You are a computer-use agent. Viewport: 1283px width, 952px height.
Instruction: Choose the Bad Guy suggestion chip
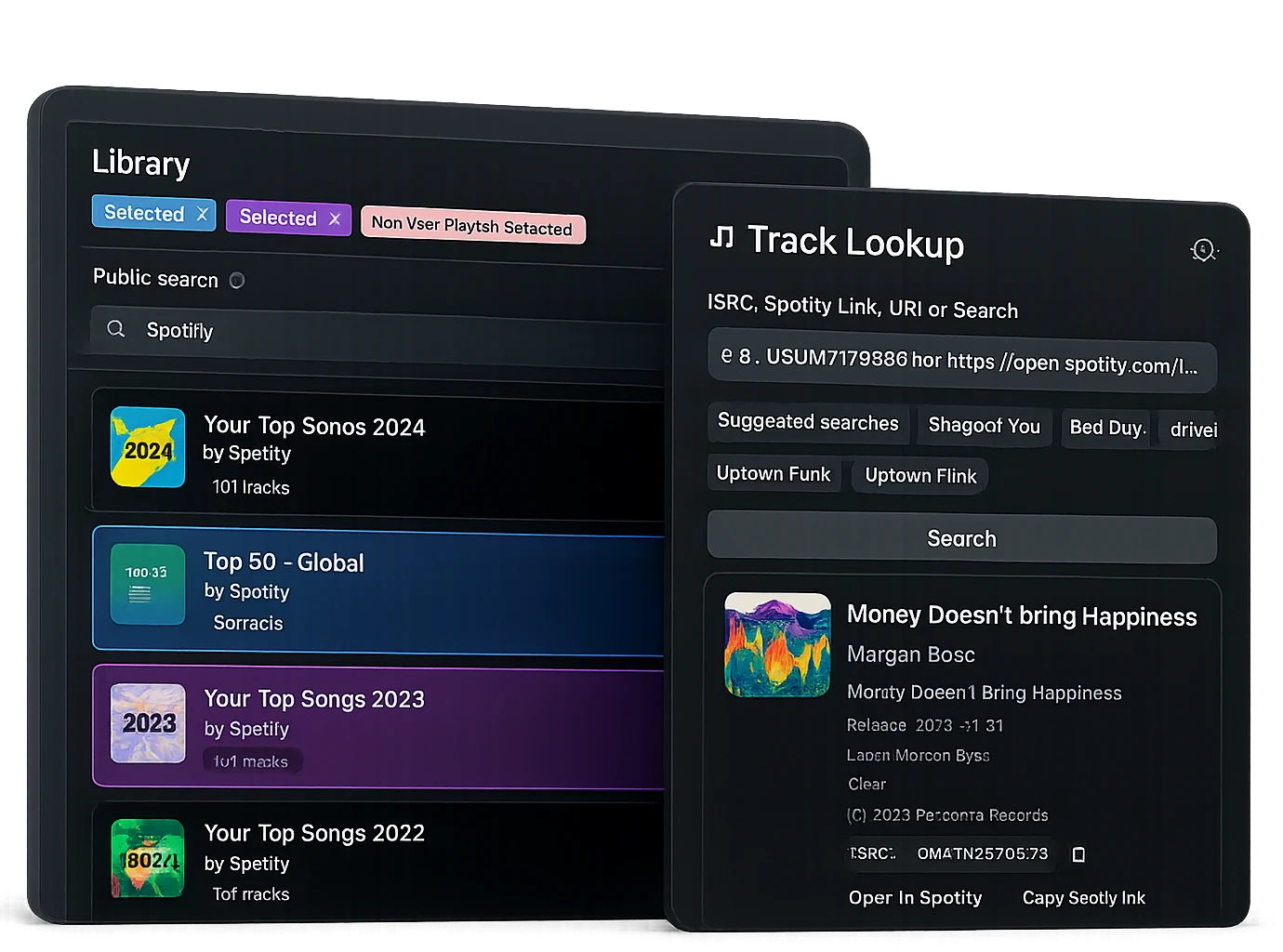1106,428
